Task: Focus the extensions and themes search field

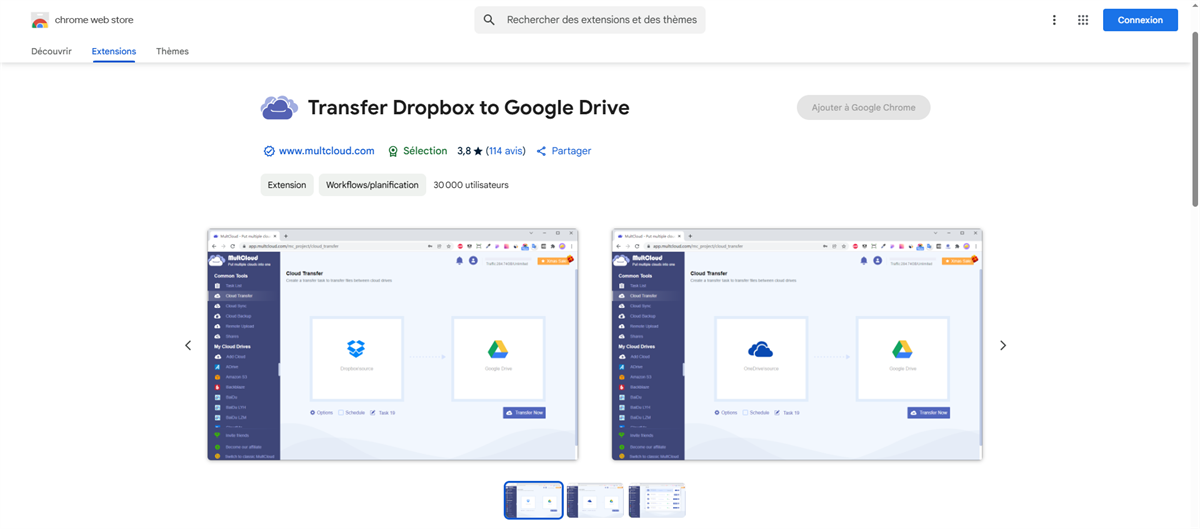Action: point(600,20)
